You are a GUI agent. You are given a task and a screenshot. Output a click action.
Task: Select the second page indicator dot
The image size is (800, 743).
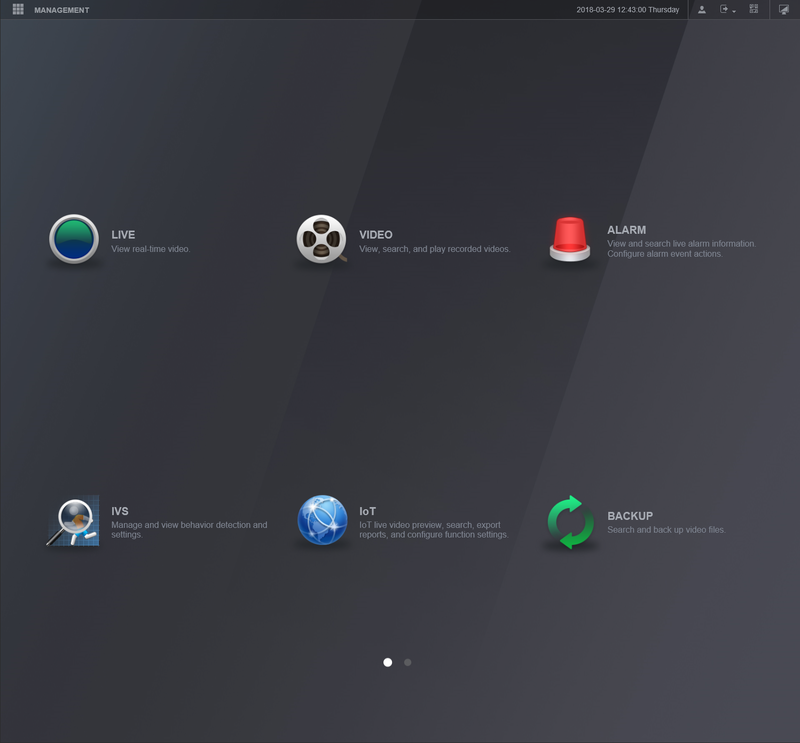tap(407, 662)
